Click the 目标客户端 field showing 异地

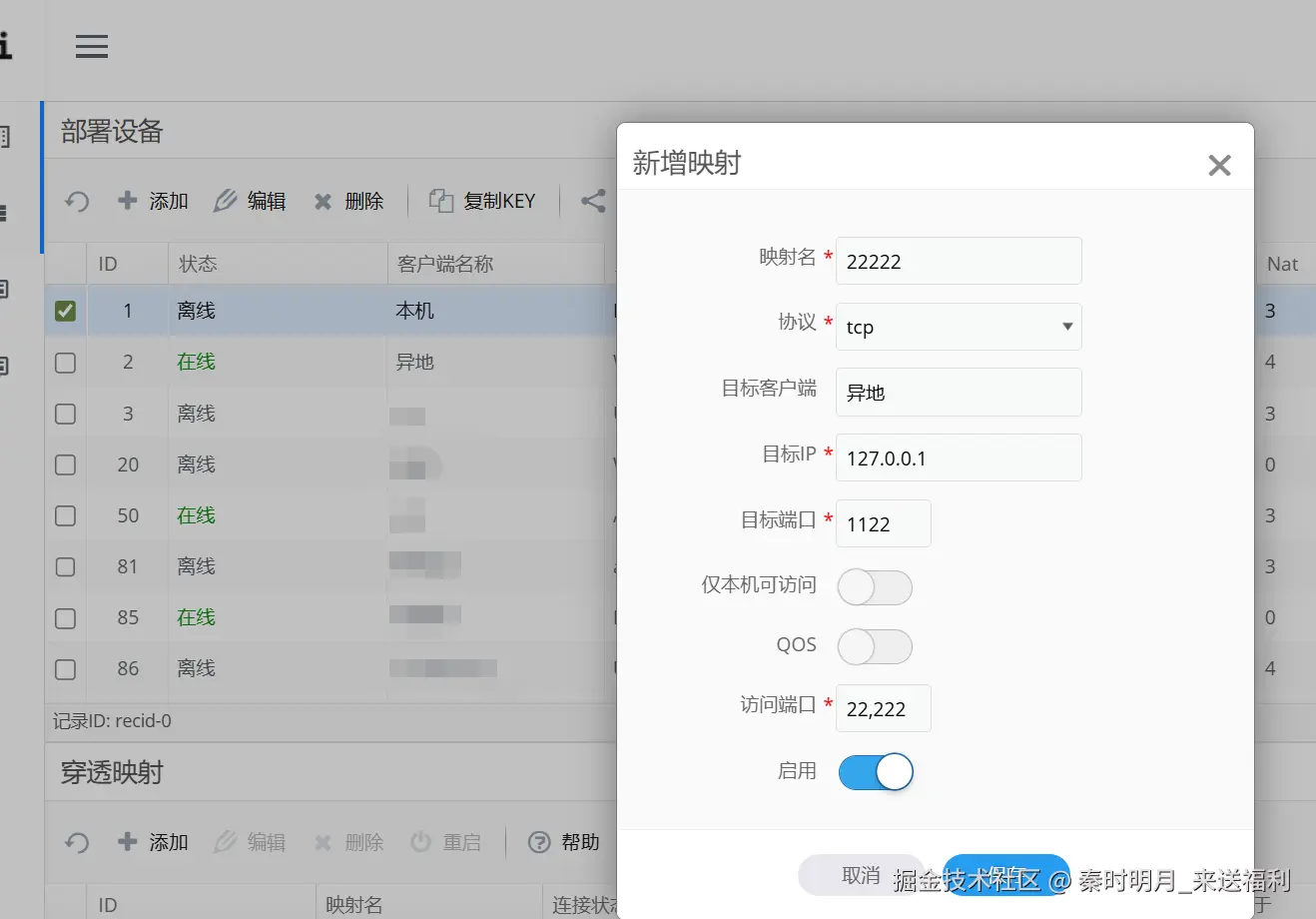point(959,392)
